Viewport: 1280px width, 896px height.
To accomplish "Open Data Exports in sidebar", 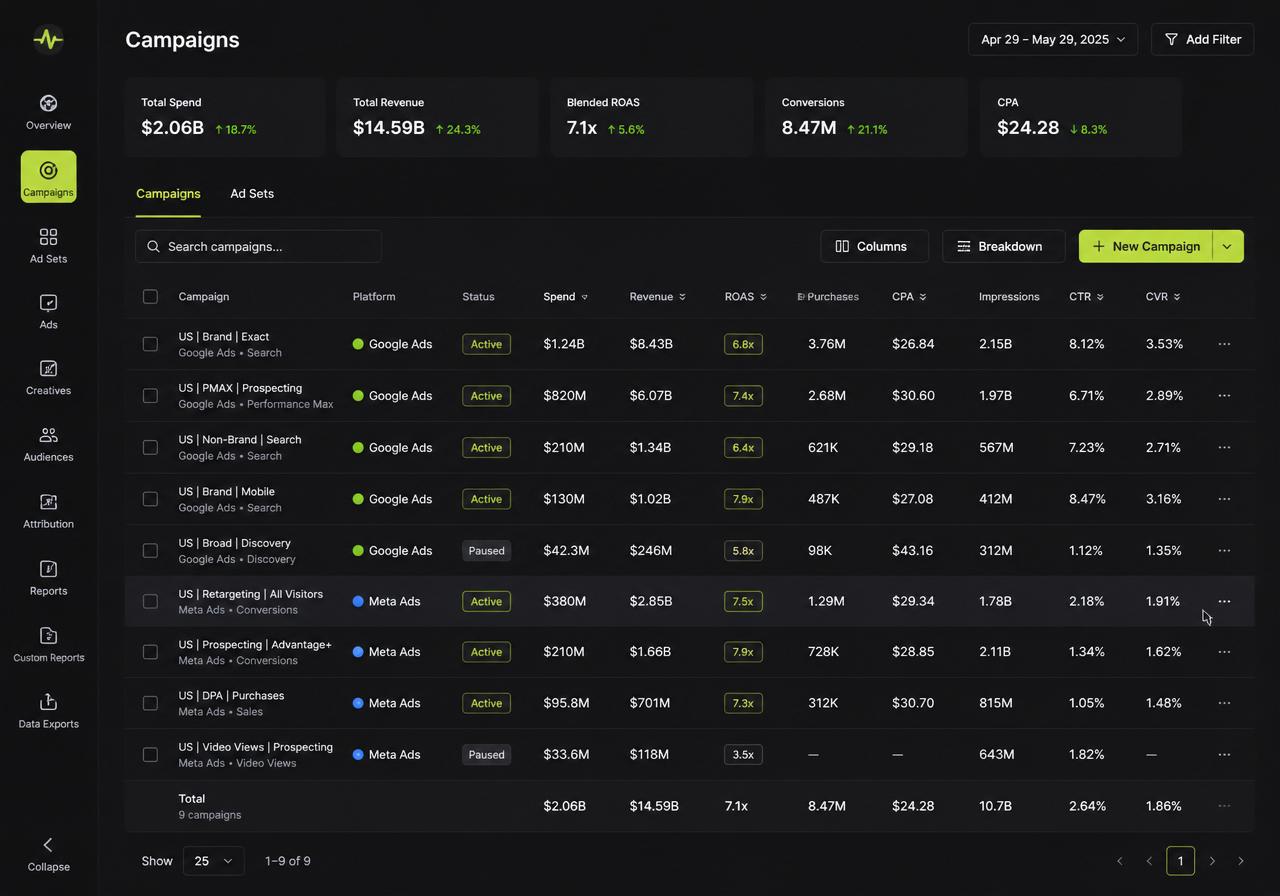I will [48, 710].
